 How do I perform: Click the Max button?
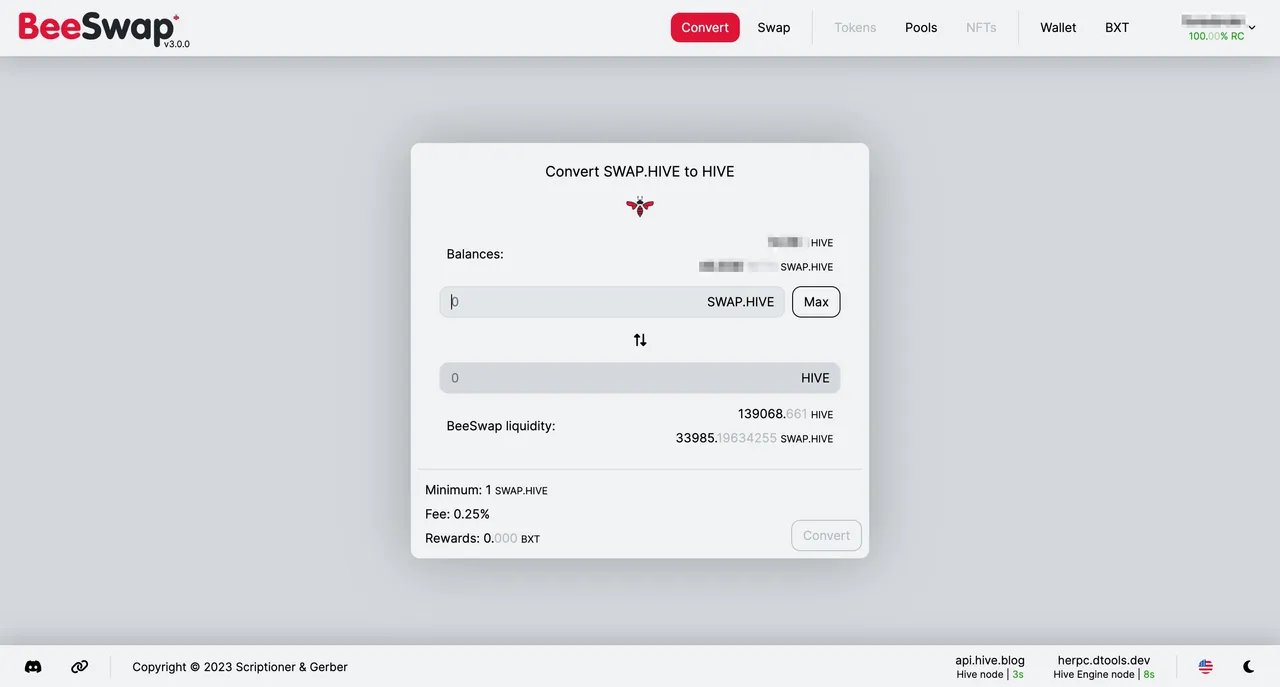coord(816,302)
